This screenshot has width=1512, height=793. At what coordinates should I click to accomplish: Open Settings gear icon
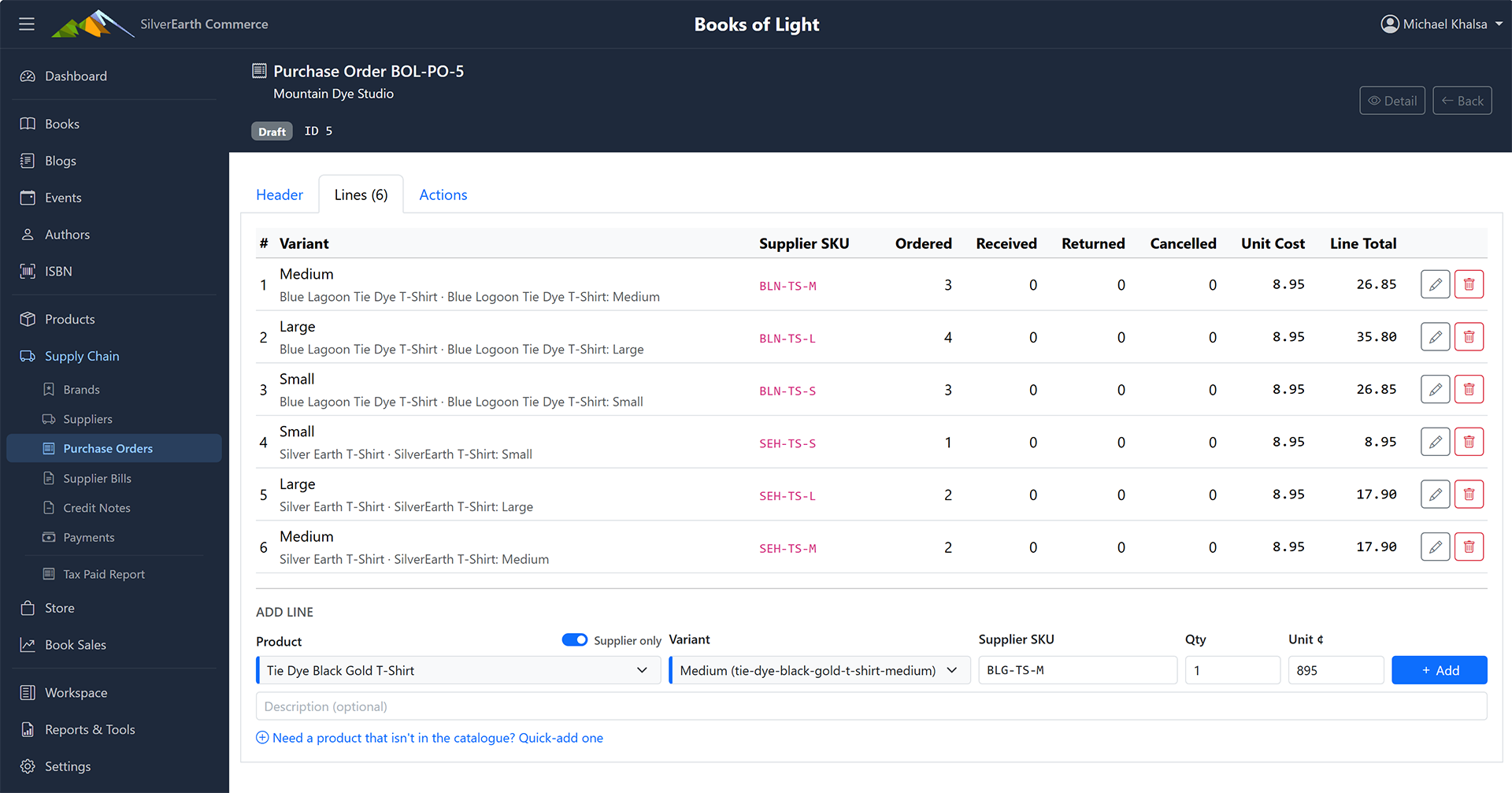[x=28, y=766]
